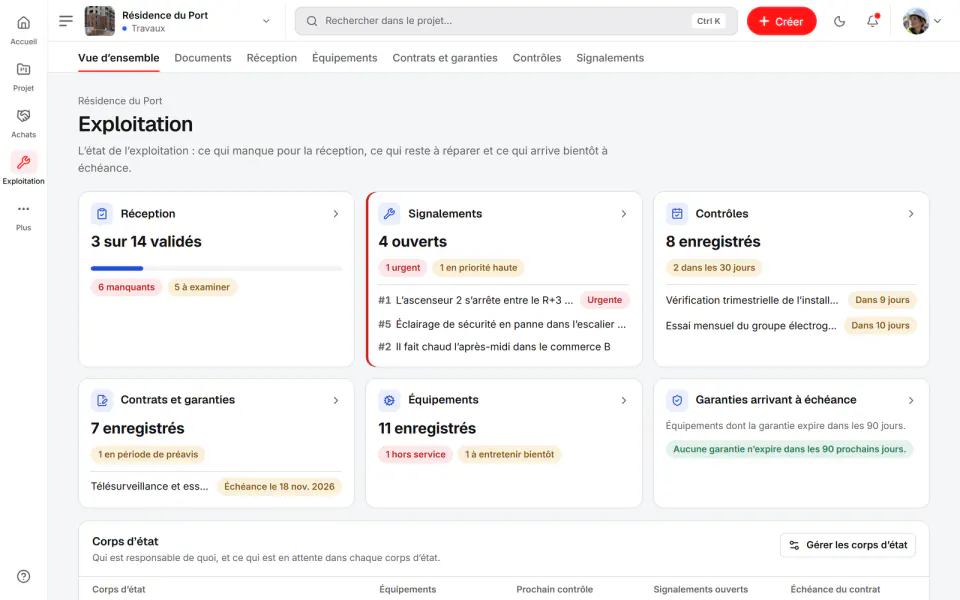The width and height of the screenshot is (960, 600).
Task: Click the Réception card clipboard icon
Action: pos(102,214)
